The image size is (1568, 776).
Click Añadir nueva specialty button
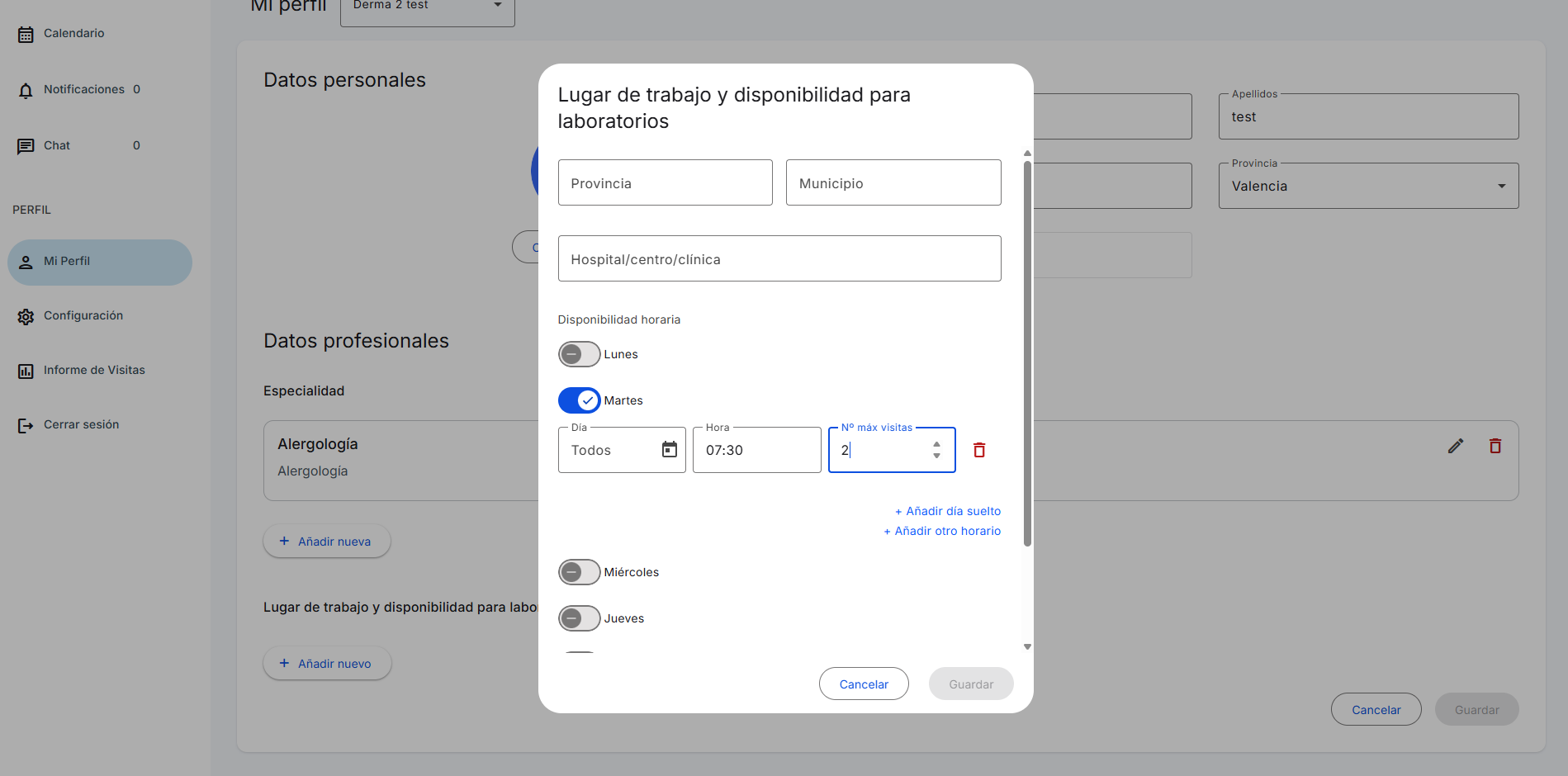coord(327,541)
